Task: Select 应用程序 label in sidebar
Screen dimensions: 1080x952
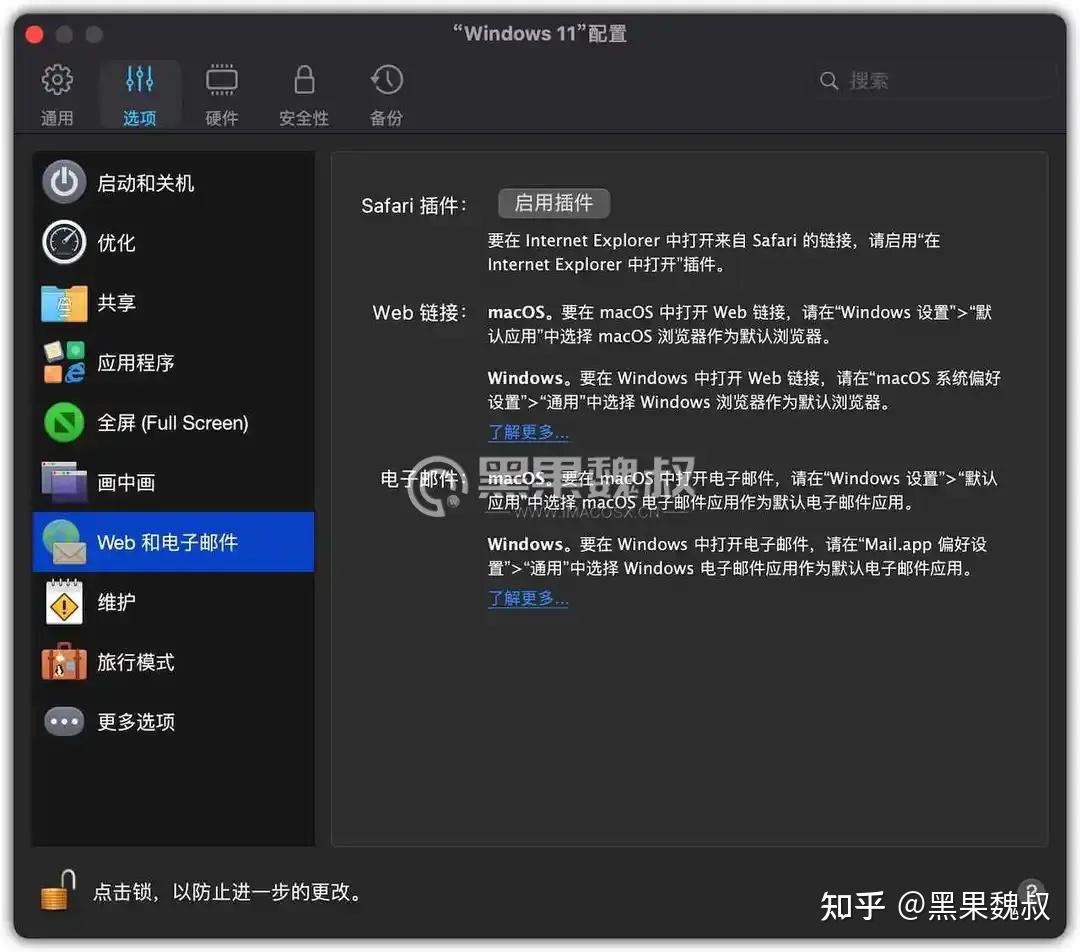Action: coord(136,363)
